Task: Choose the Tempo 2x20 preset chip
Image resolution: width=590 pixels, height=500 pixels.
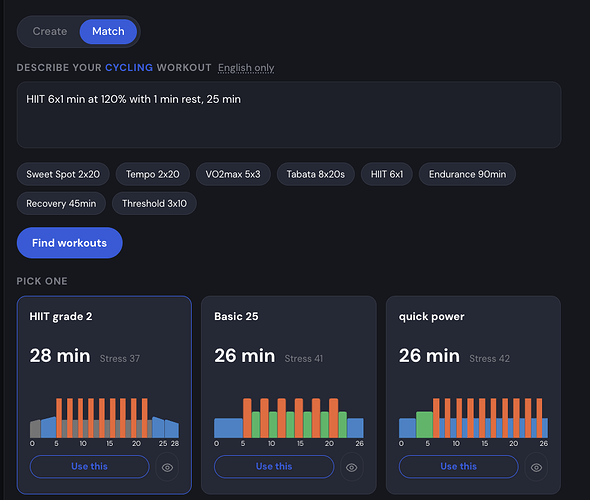Action: tap(153, 174)
